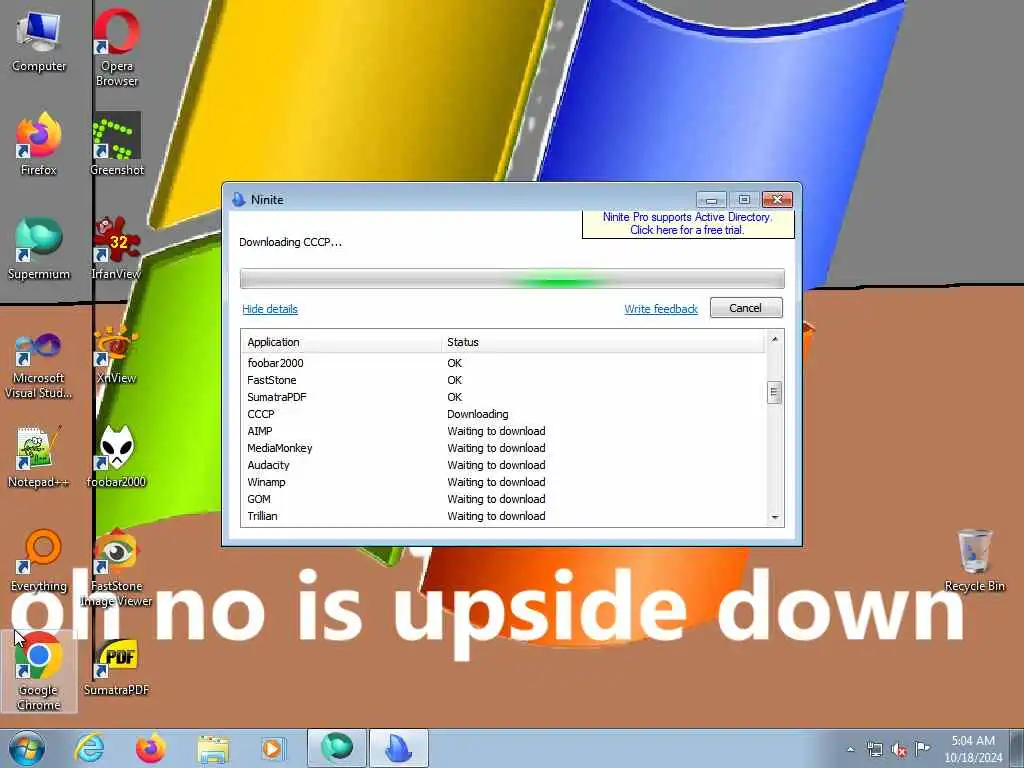Cancel the Ninite installation
This screenshot has height=768, width=1024.
746,308
